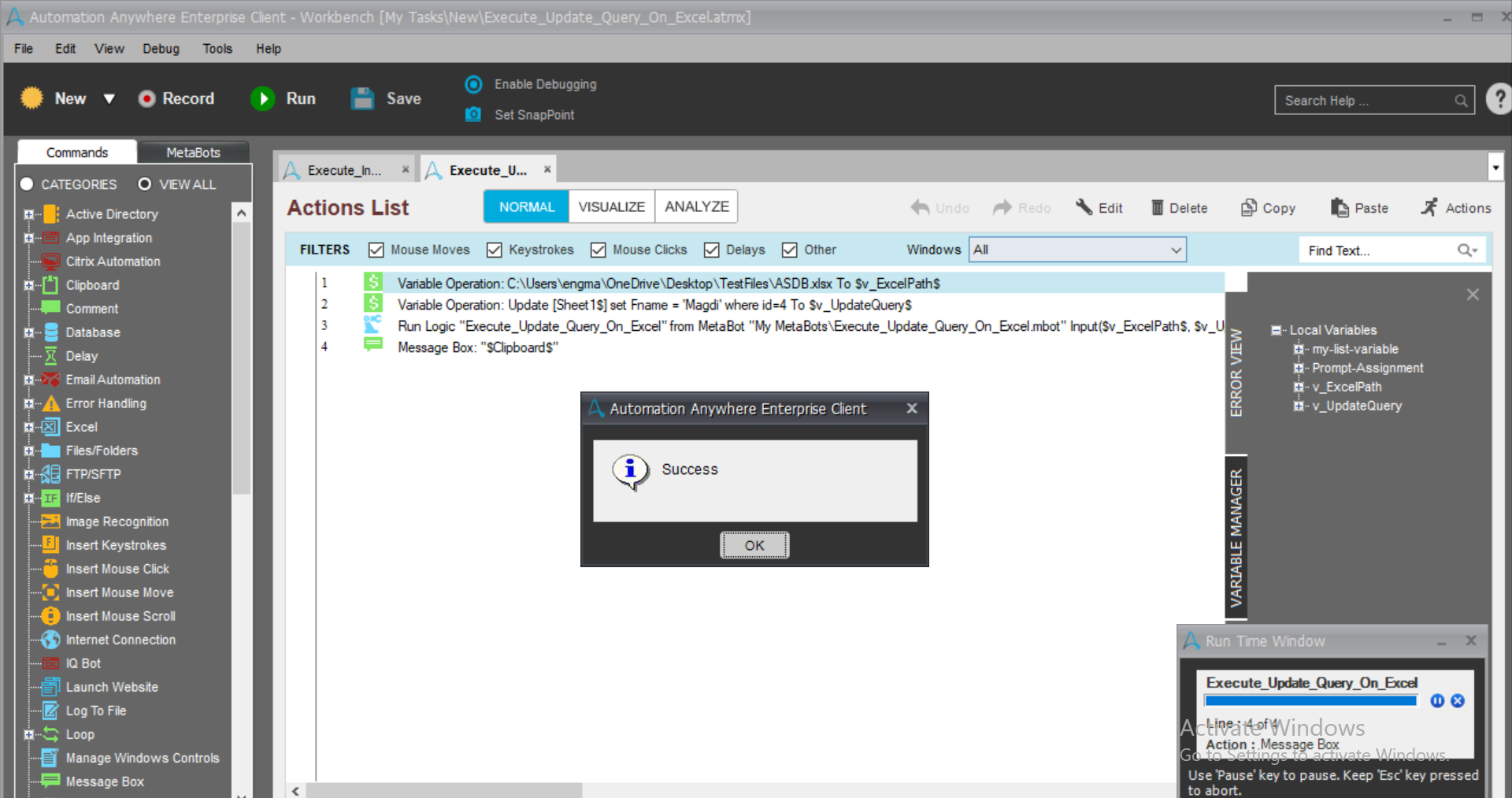Switch to the MetaBots tab

pos(193,152)
